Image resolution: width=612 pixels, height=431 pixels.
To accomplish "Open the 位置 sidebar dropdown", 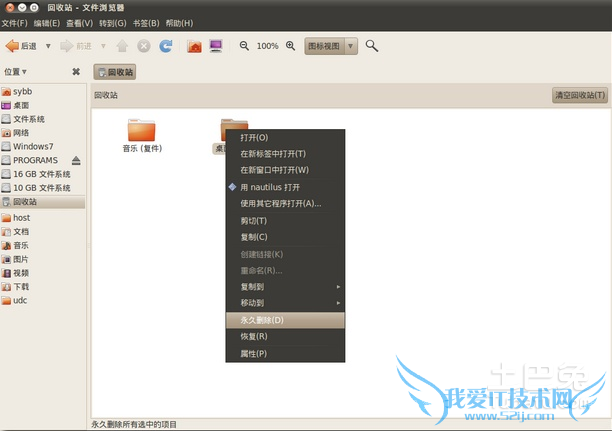I will pyautogui.click(x=15, y=72).
